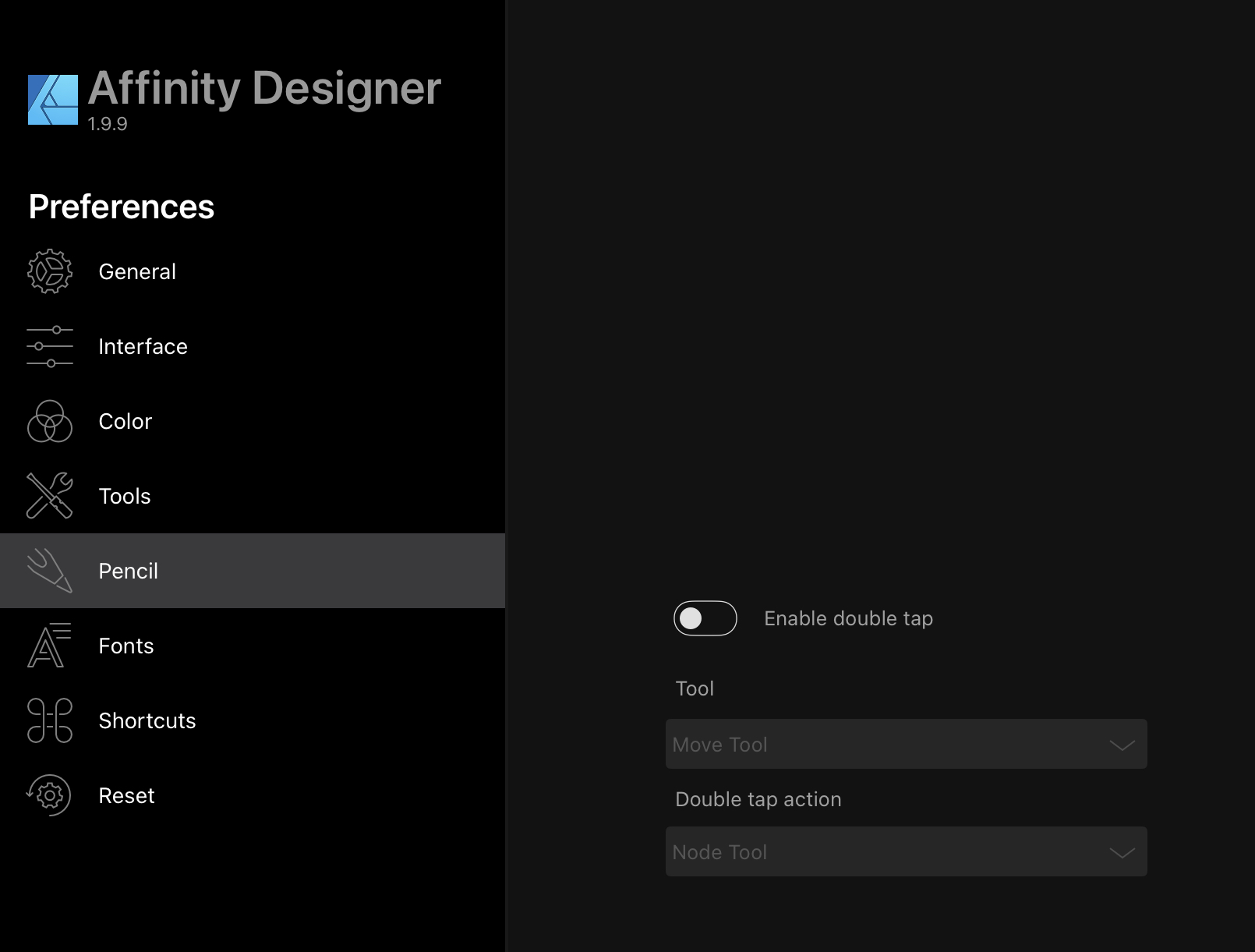The height and width of the screenshot is (952, 1255).
Task: Click the Fonts letter A icon
Action: point(50,646)
